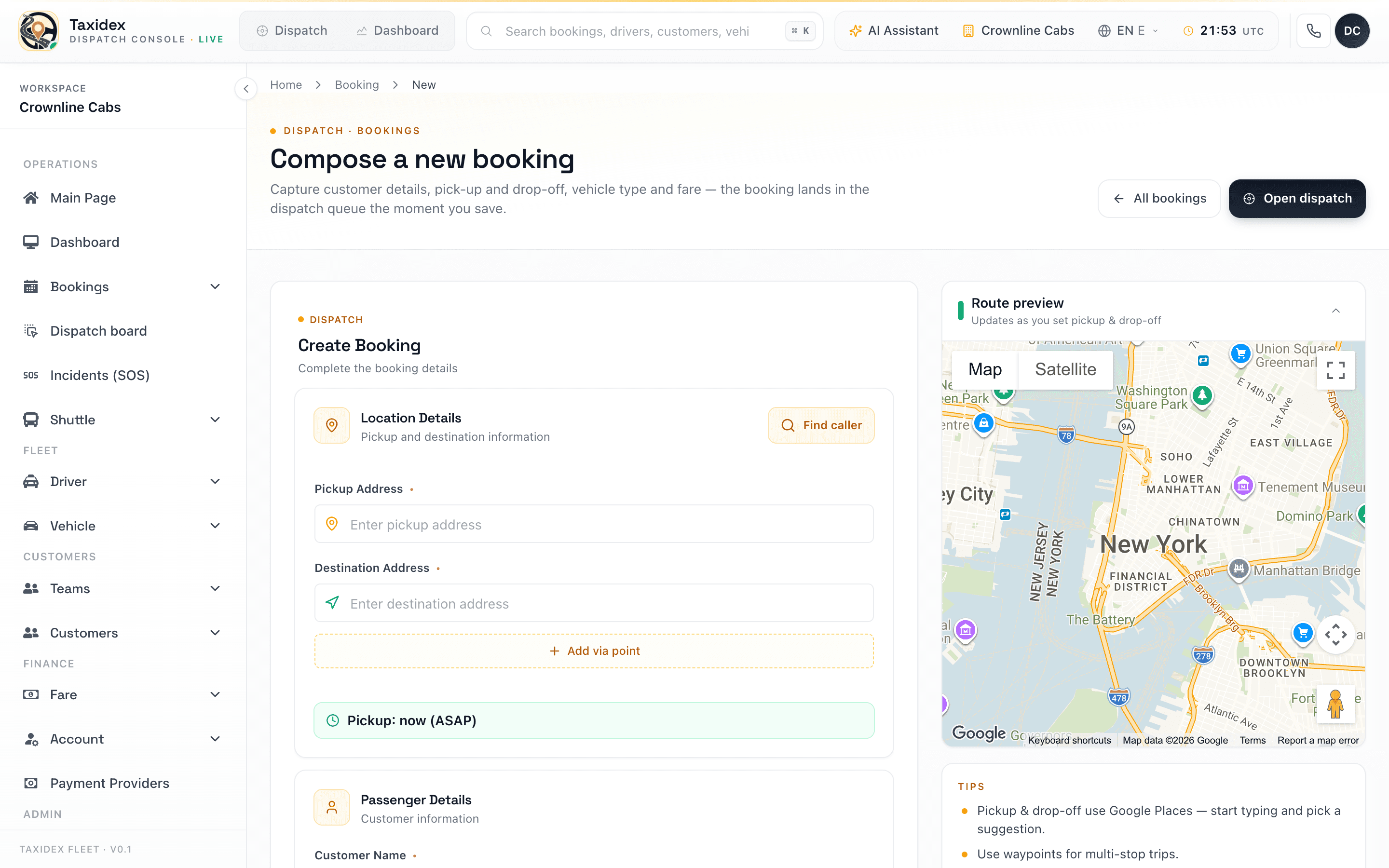Image resolution: width=1389 pixels, height=868 pixels.
Task: Go to Home breadcrumb
Action: [286, 85]
